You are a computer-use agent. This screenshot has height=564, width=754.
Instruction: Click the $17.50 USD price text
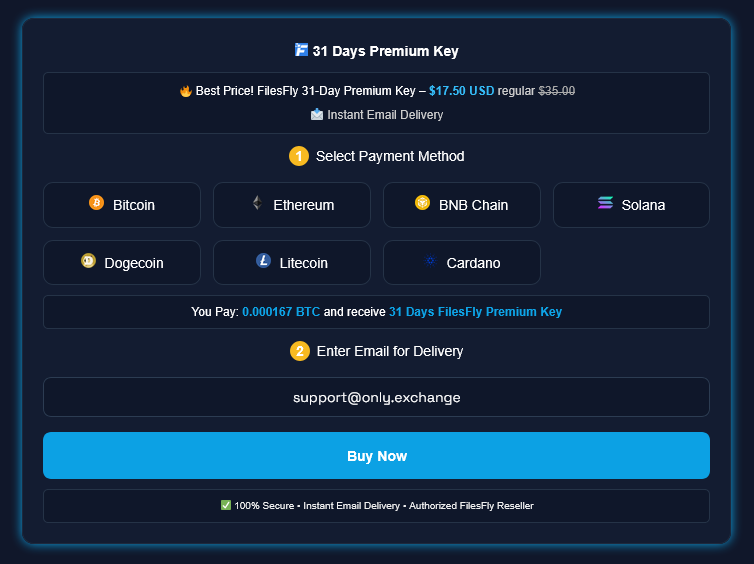click(x=461, y=91)
